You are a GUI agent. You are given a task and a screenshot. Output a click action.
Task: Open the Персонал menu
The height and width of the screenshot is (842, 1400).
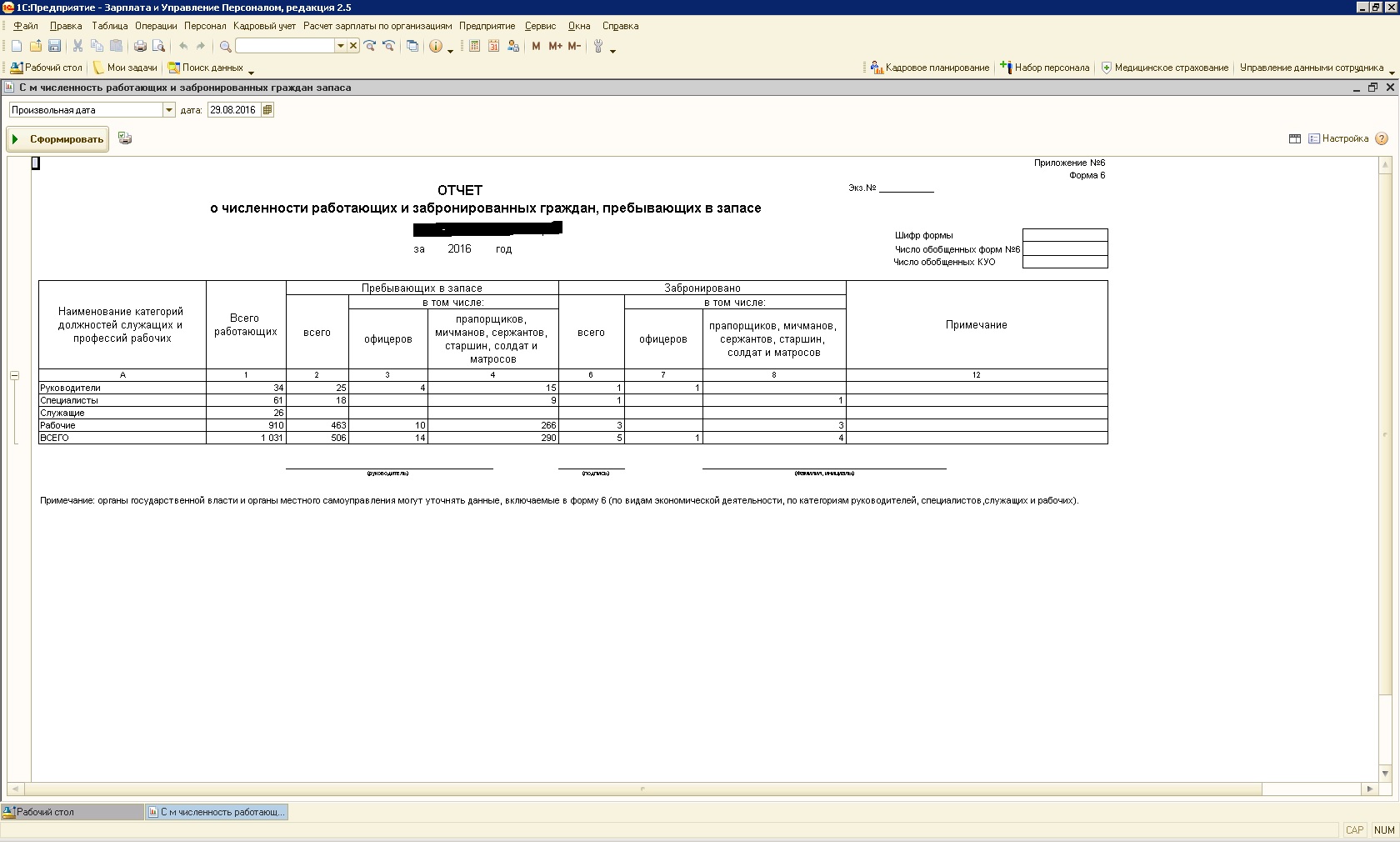click(205, 26)
